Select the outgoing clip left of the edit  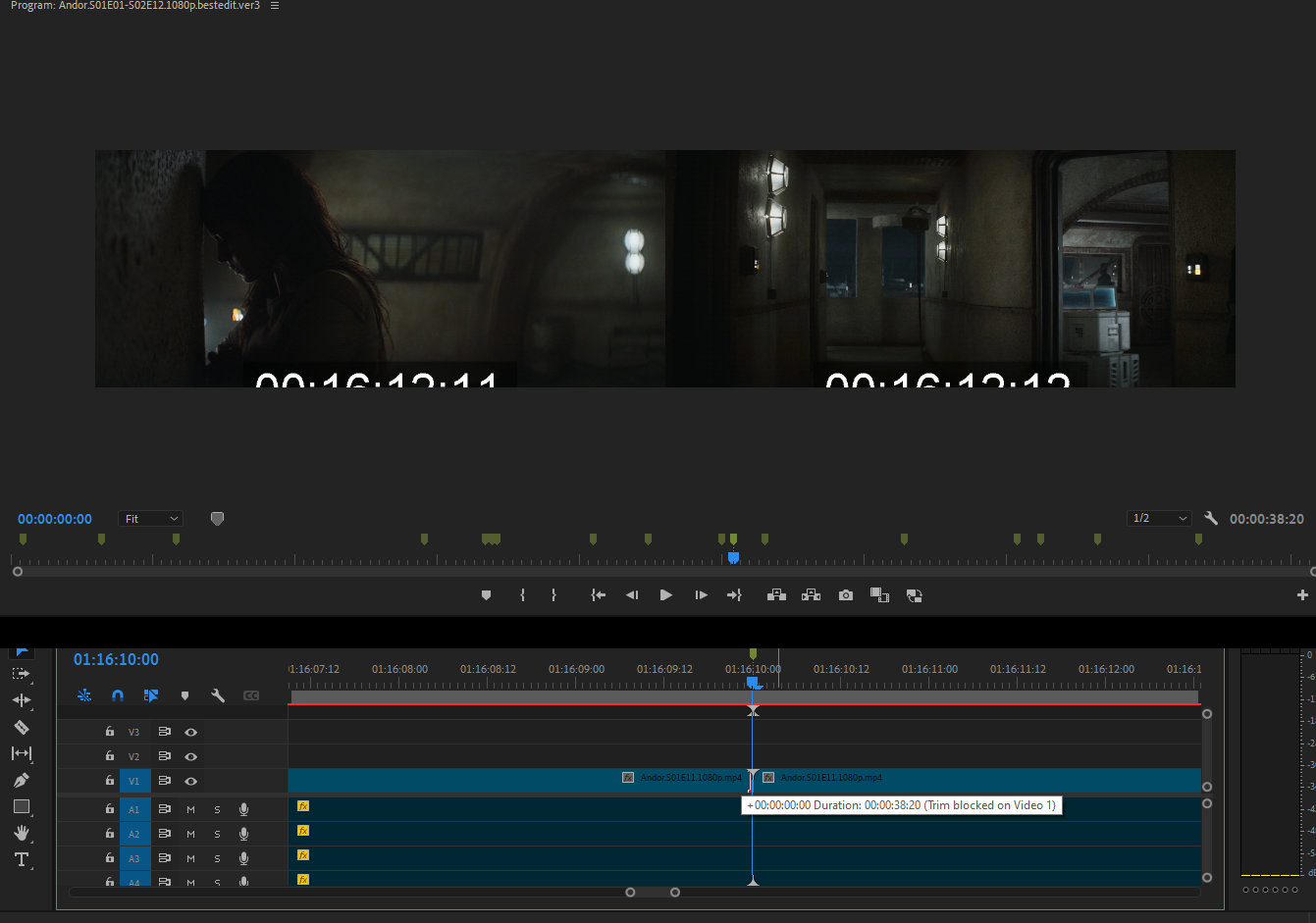coord(519,781)
